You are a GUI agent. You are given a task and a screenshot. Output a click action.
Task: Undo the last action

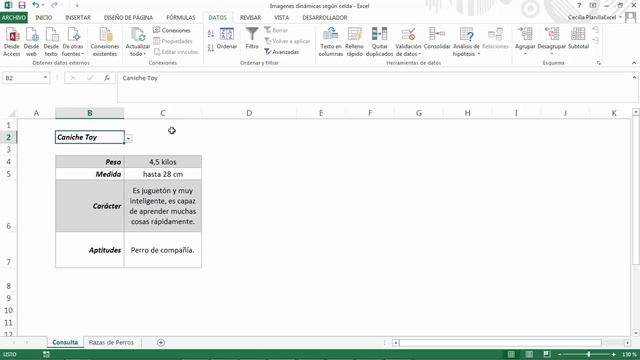[x=36, y=5]
